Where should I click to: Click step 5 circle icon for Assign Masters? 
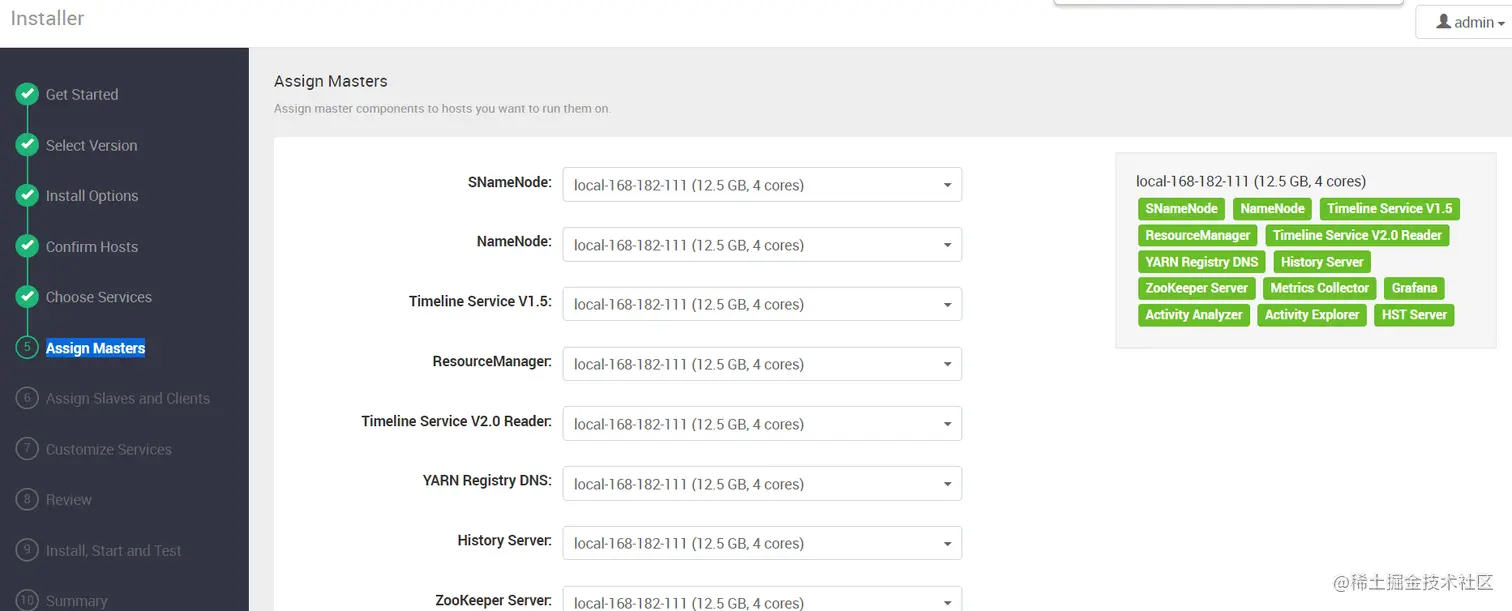[27, 348]
